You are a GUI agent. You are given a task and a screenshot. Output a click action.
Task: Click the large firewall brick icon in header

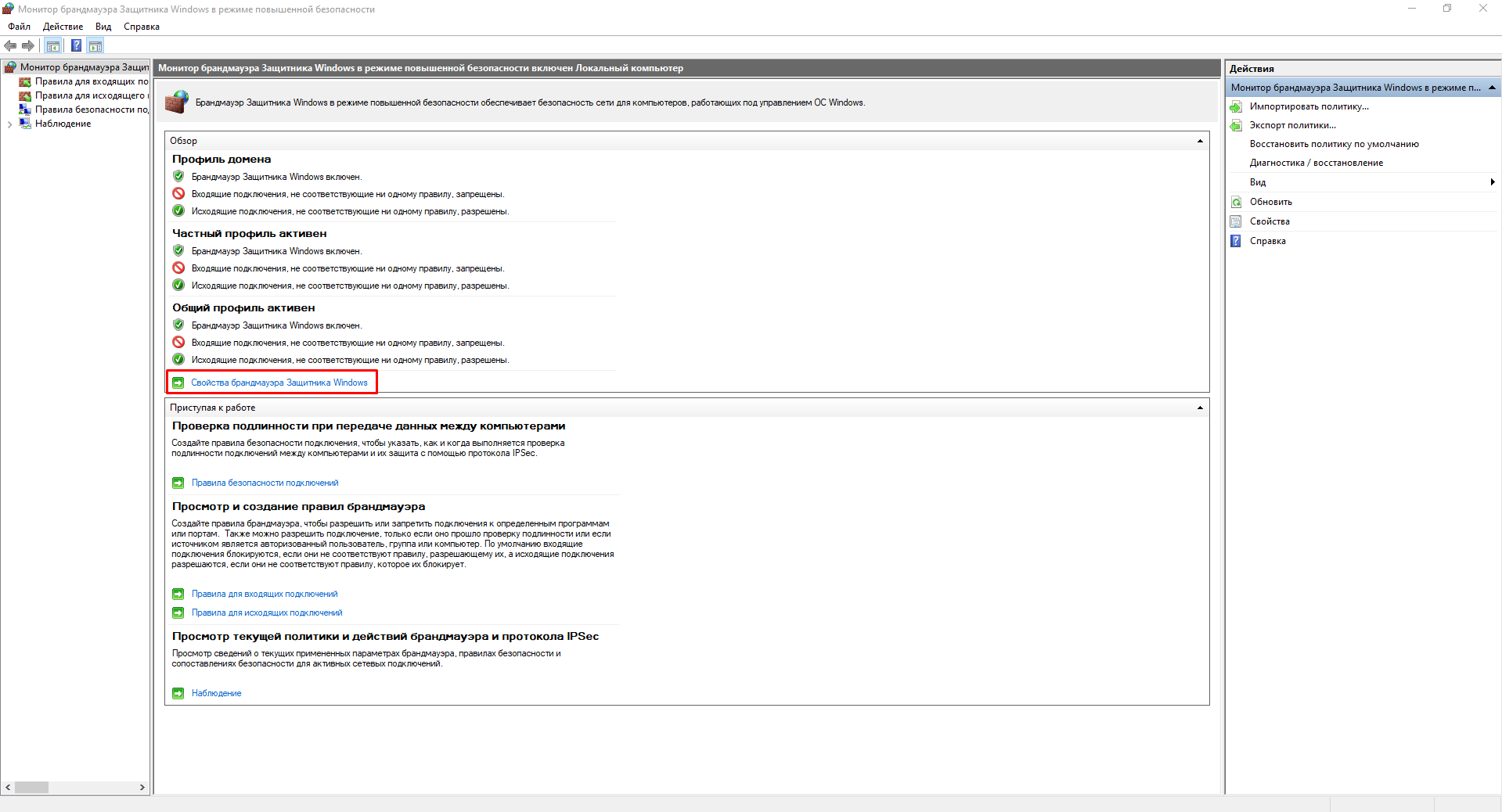177,102
